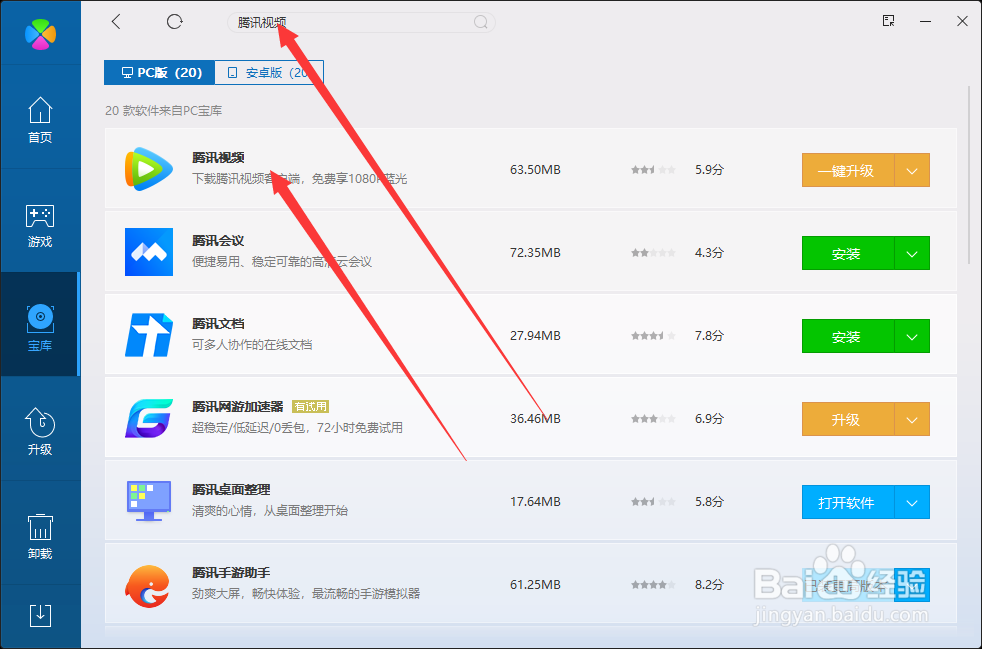
Task: Click the star rating of 腾讯视频
Action: (x=653, y=170)
